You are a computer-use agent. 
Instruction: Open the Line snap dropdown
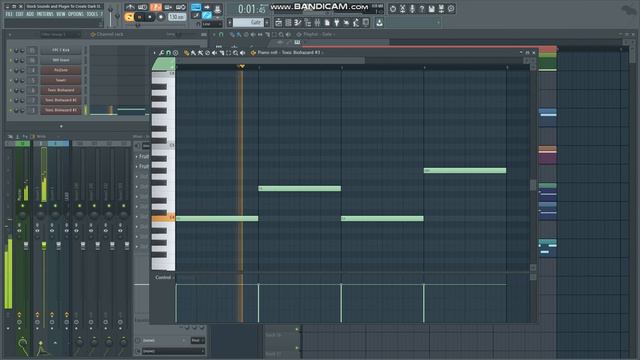pyautogui.click(x=211, y=24)
